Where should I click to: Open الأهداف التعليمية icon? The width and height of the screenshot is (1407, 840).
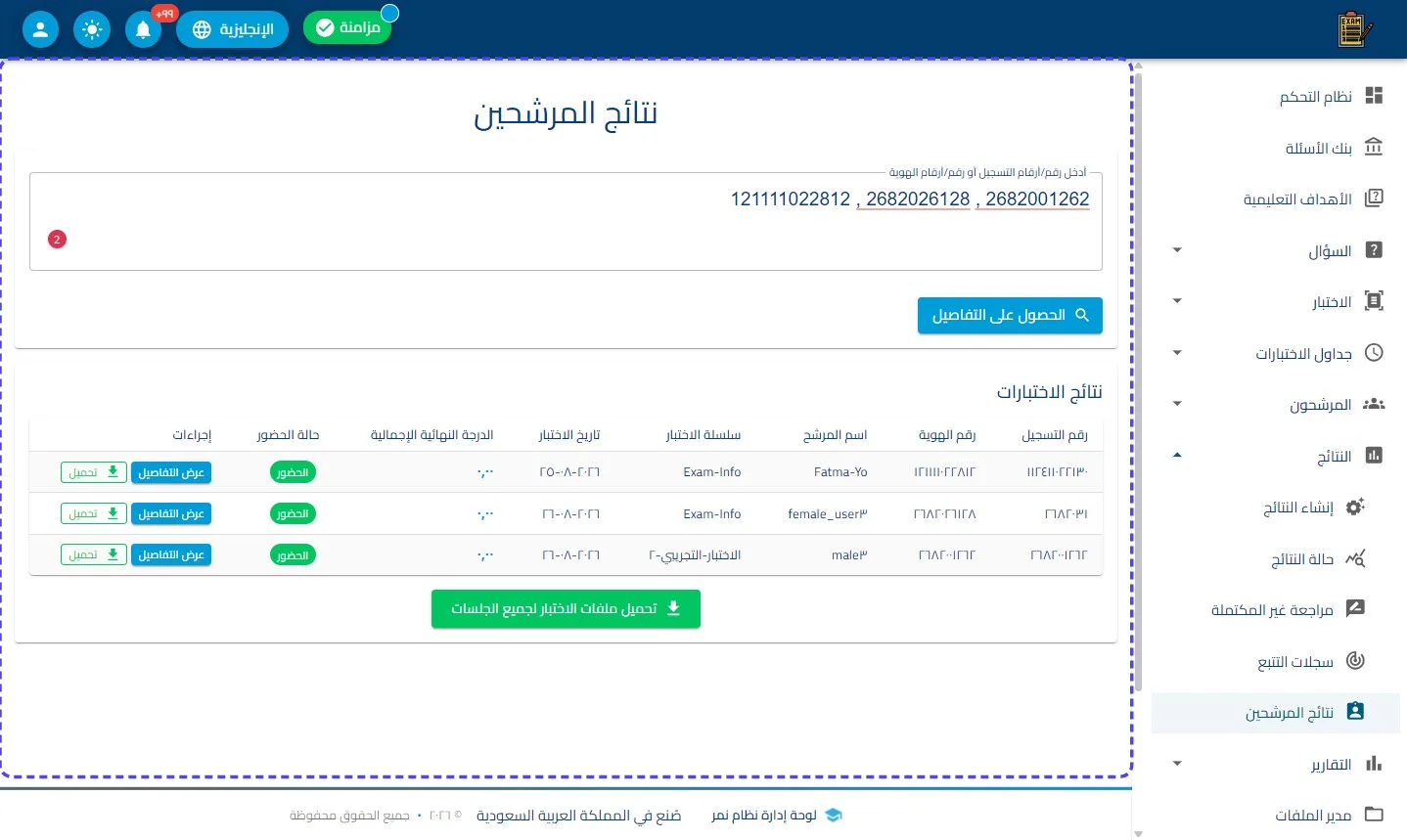(1374, 199)
